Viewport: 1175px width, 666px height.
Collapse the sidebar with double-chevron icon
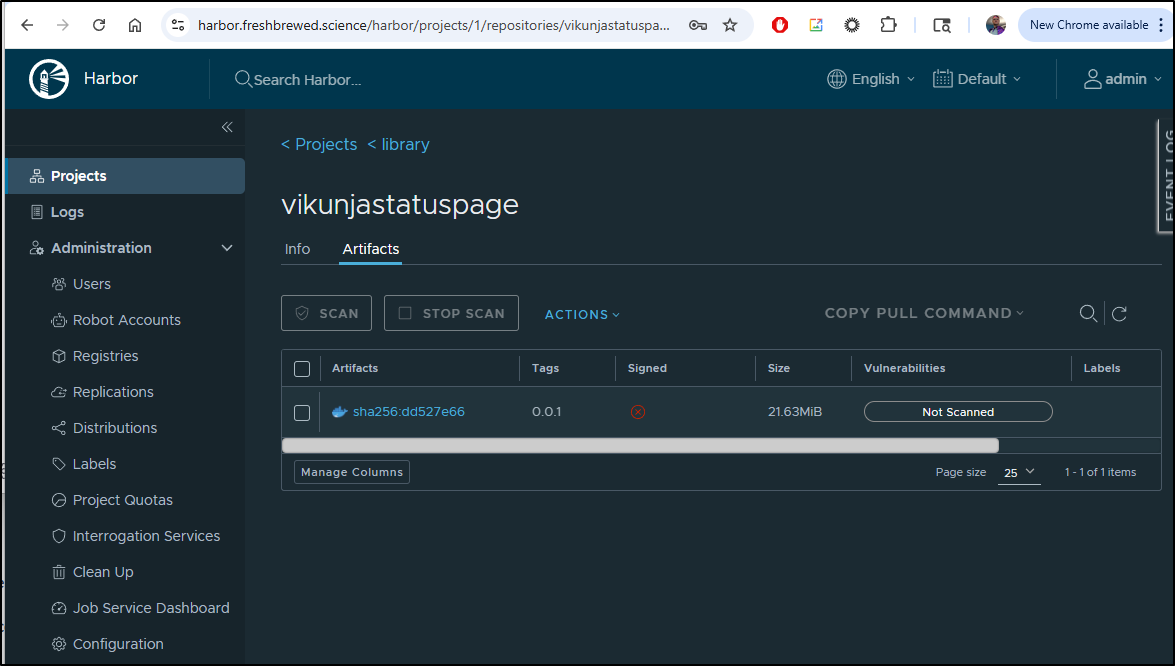pyautogui.click(x=227, y=127)
